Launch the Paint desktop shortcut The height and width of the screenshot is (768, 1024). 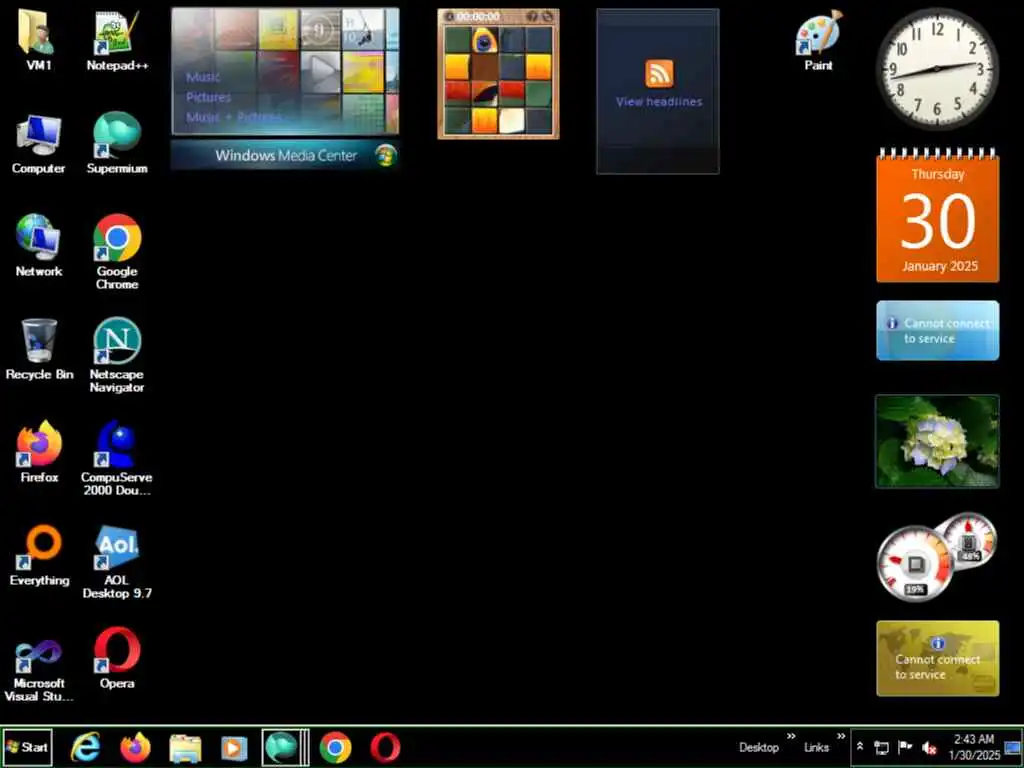tap(818, 40)
